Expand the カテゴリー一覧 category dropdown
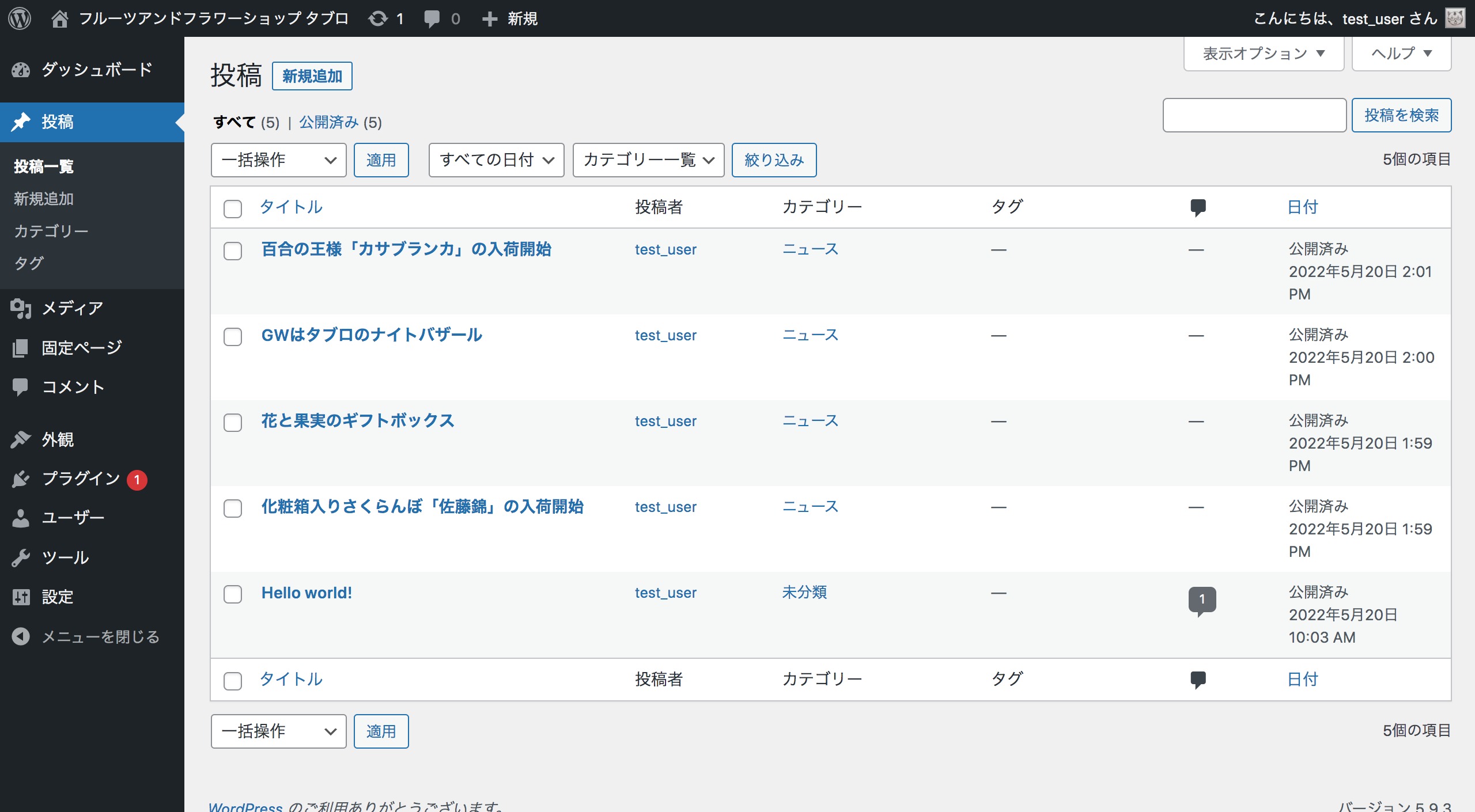1475x812 pixels. coord(648,160)
